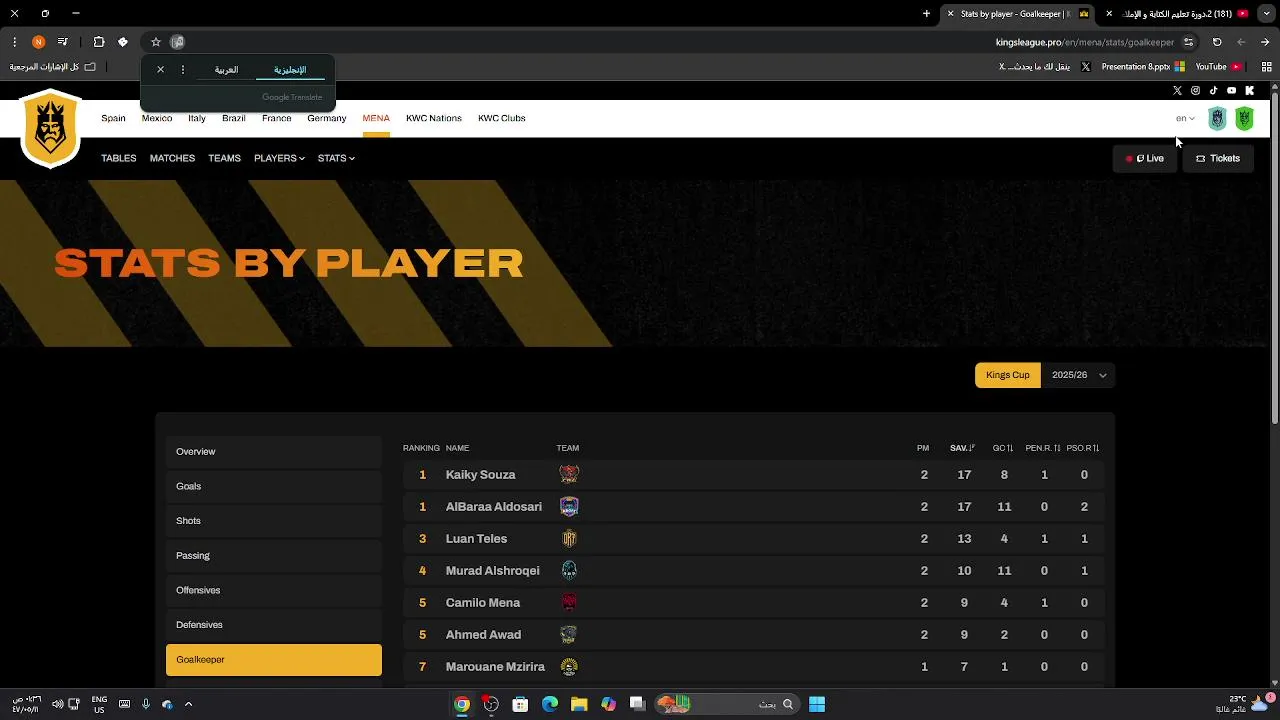Open the TikTok social icon in header
The image size is (1280, 720).
(1213, 91)
